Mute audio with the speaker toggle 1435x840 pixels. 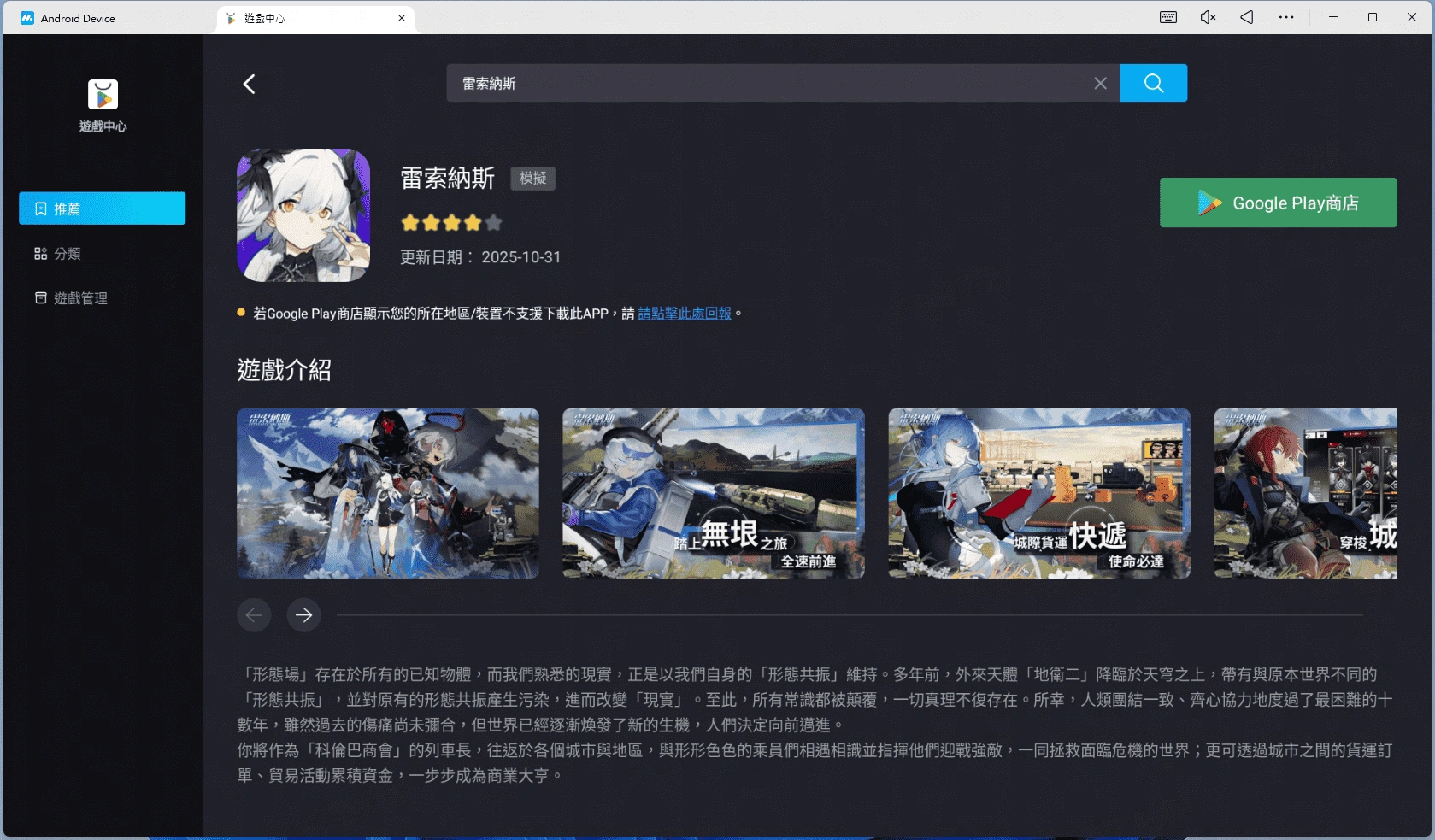(x=1207, y=16)
